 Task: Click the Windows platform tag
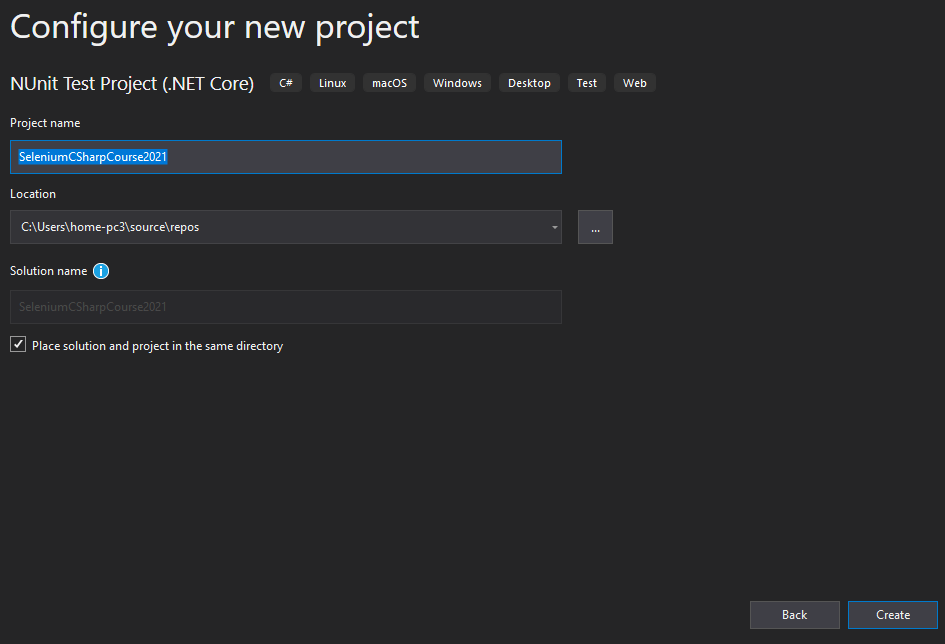tap(457, 83)
